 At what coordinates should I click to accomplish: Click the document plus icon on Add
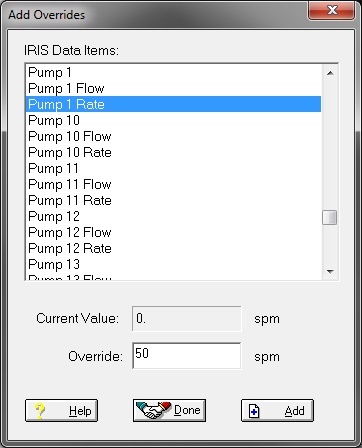pos(254,411)
